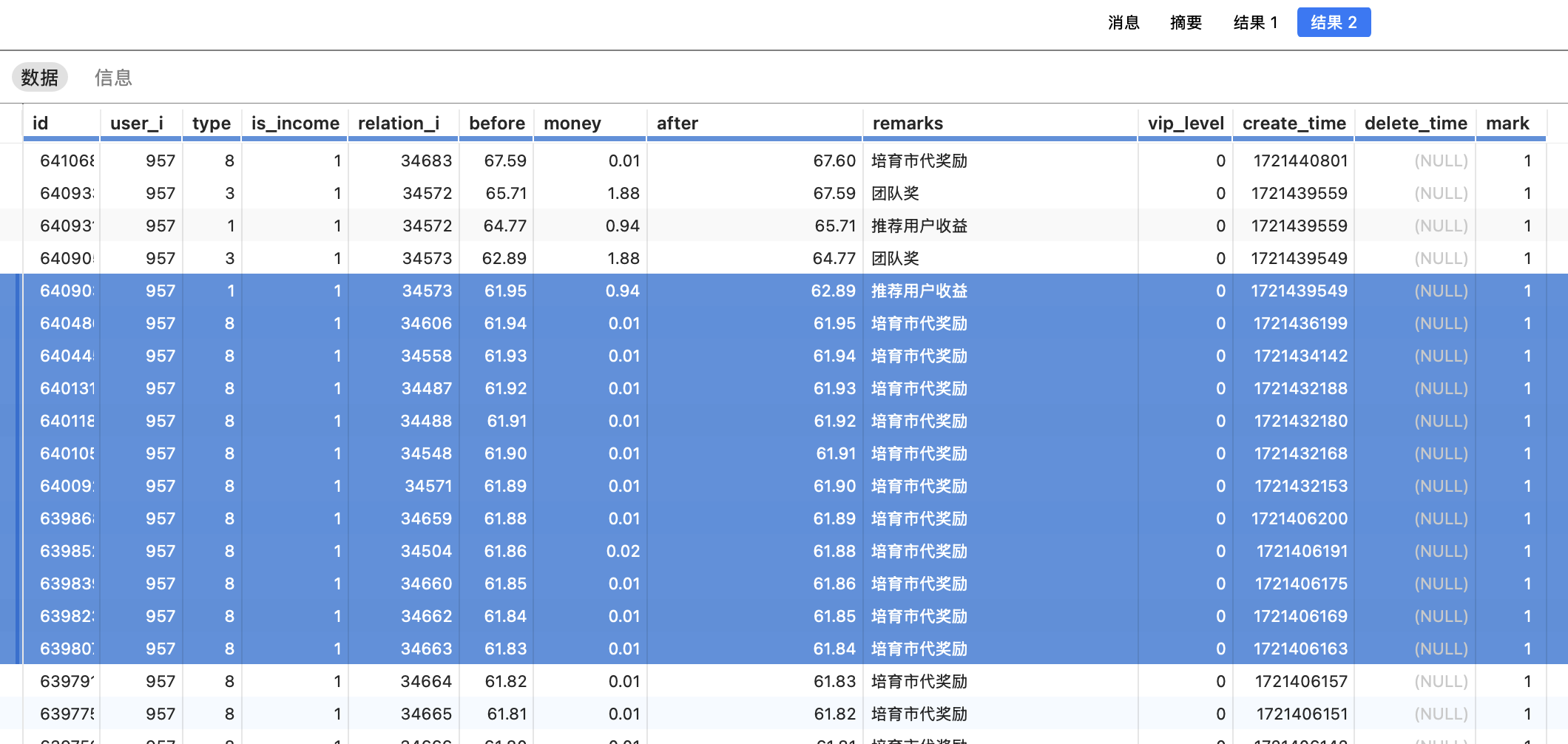Select relation_i value 34548
Screen dimensions: 1568x744
tap(426, 454)
